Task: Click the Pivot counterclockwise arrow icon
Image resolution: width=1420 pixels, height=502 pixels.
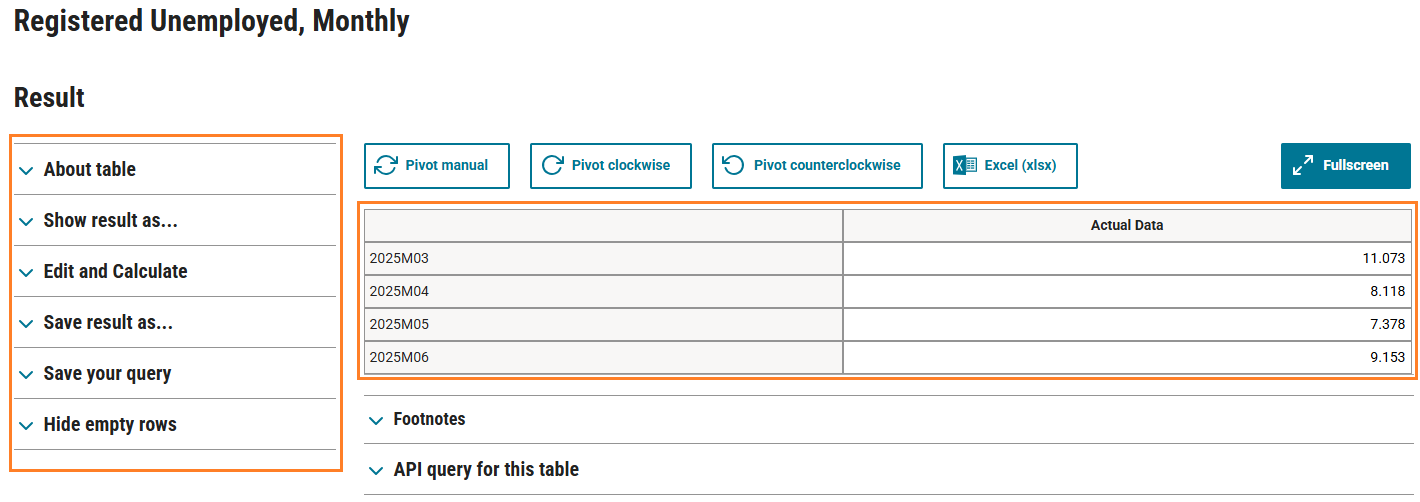Action: (x=734, y=166)
